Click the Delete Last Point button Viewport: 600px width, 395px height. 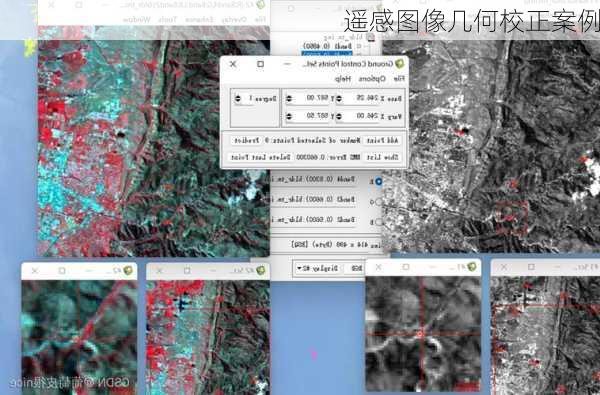point(261,157)
